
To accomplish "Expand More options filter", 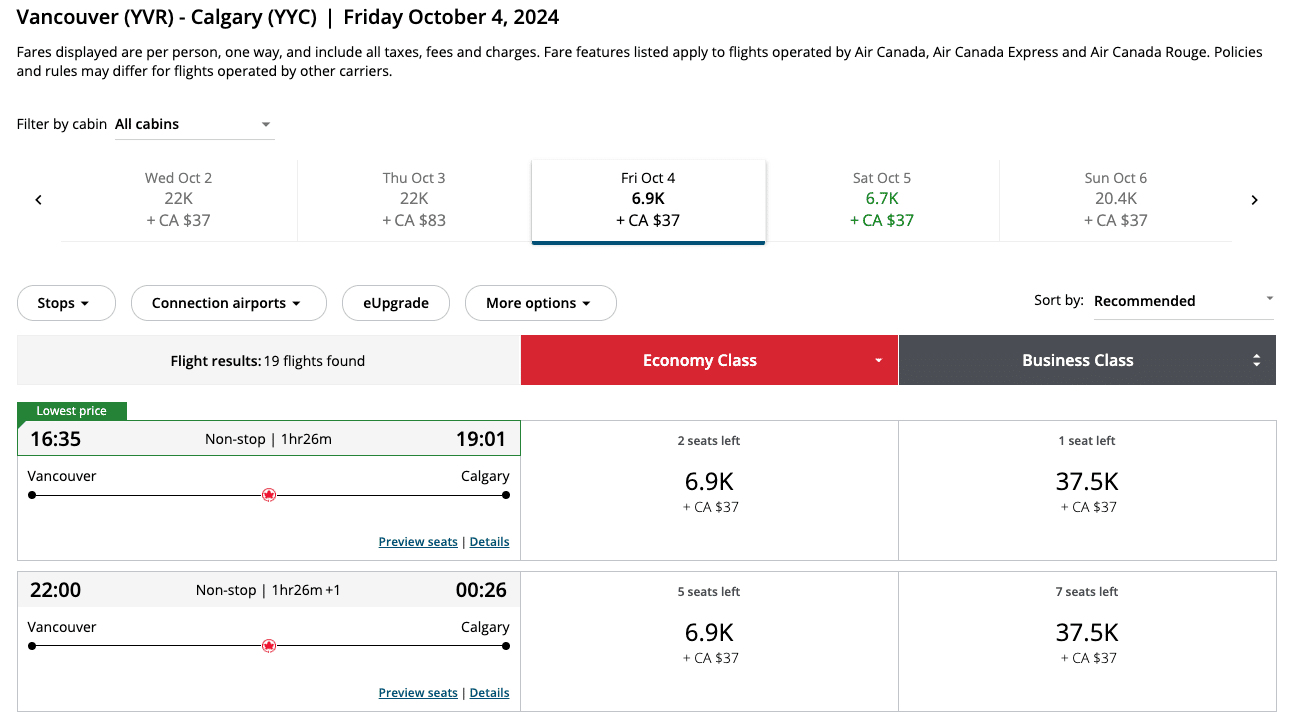I will (x=540, y=303).
